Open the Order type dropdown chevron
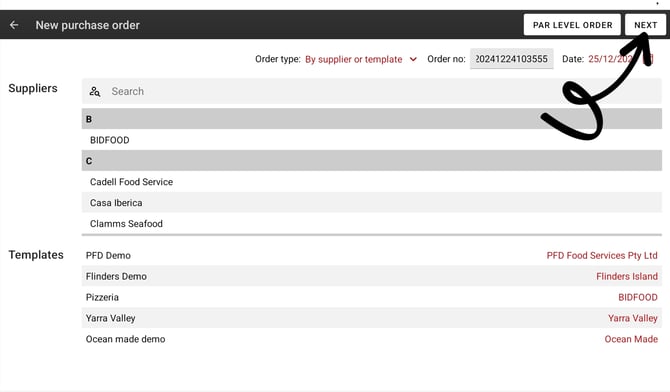The image size is (670, 392). click(413, 59)
